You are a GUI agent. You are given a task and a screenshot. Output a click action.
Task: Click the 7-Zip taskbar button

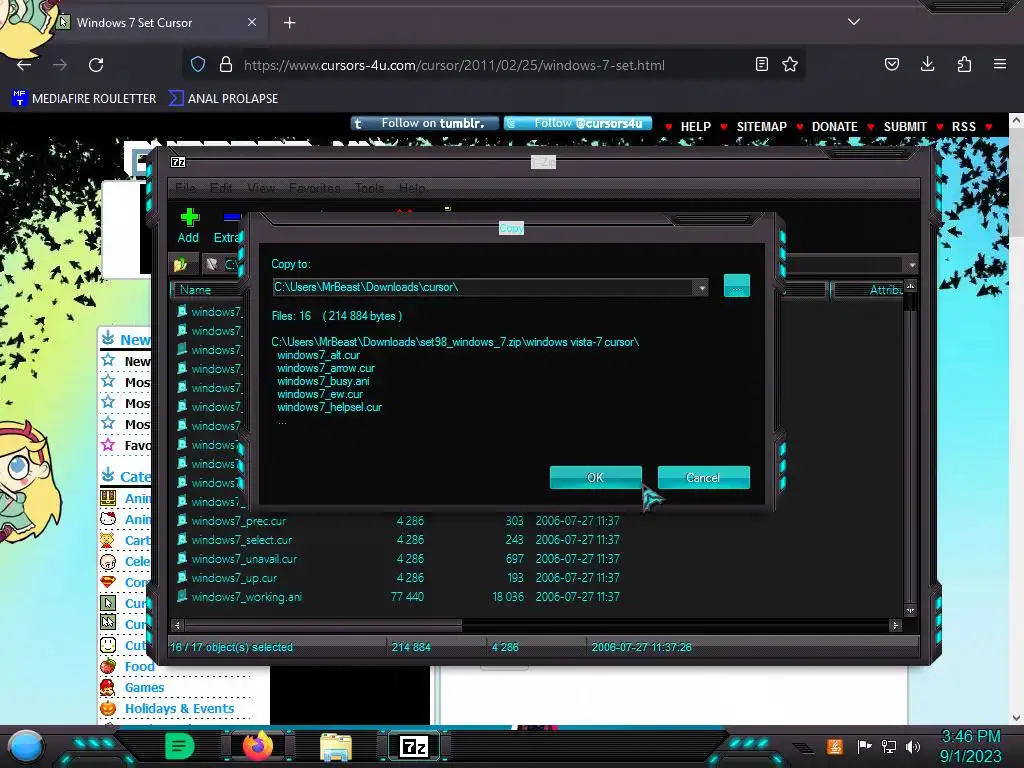pyautogui.click(x=413, y=746)
